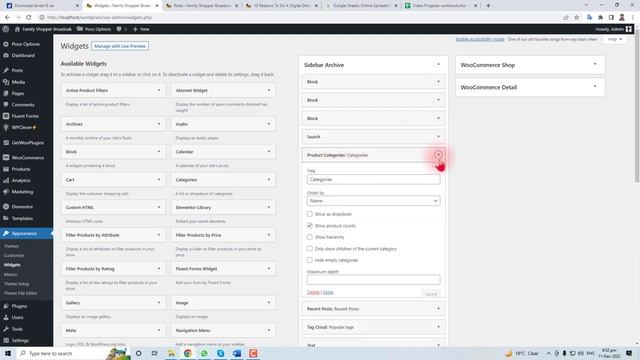Expand the Tag Cloud widget
Viewport: 640px width, 360px height.
(x=438, y=327)
